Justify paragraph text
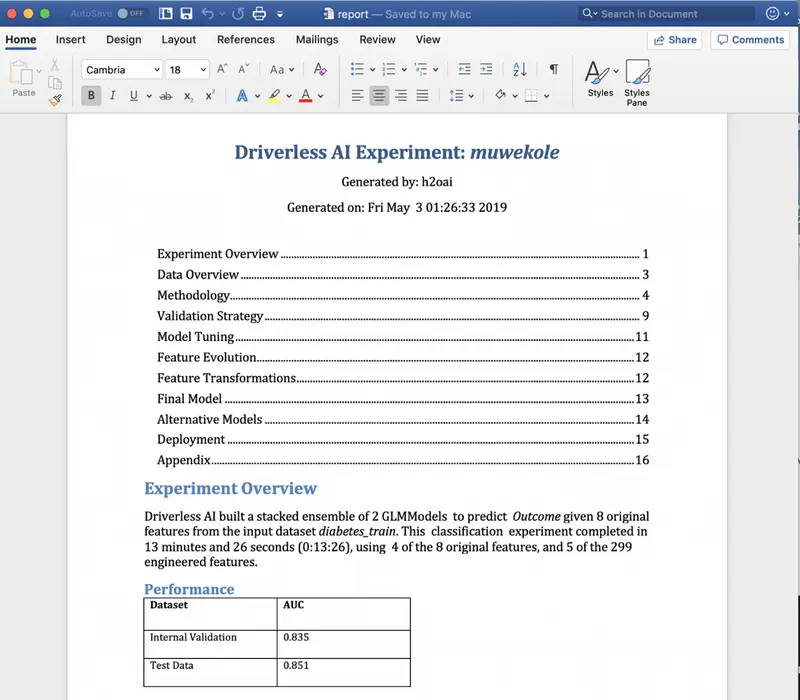 (422, 96)
